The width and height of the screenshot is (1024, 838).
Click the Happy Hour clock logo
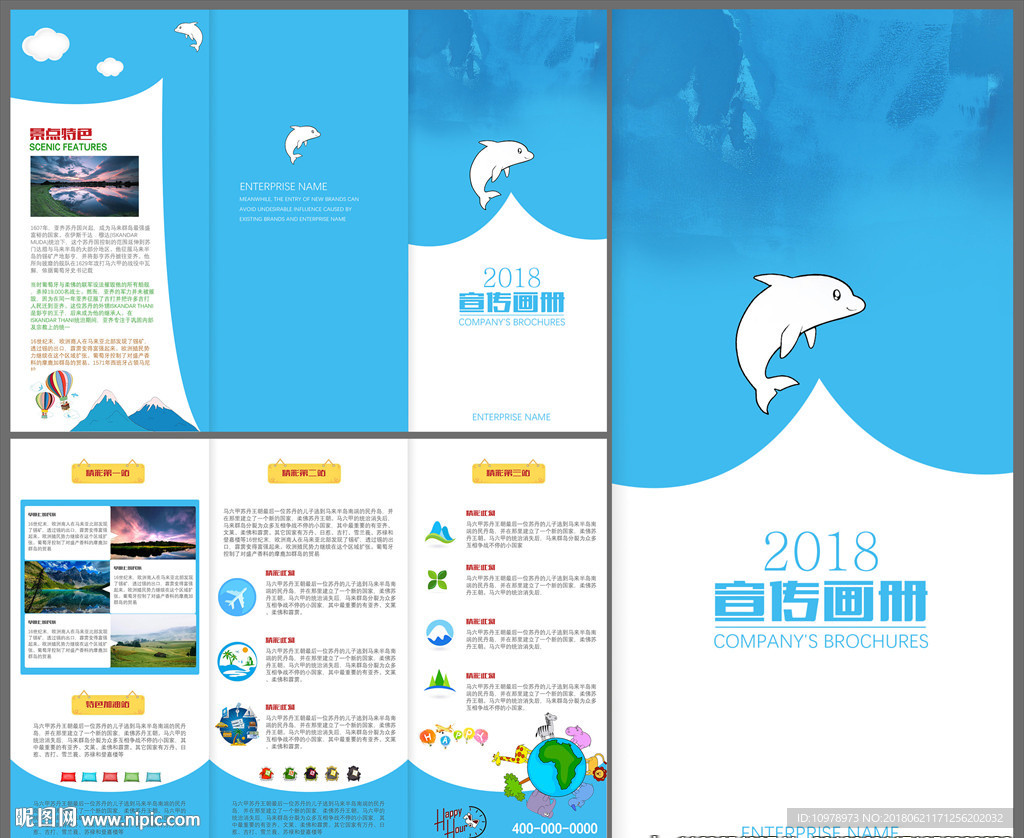pos(460,822)
